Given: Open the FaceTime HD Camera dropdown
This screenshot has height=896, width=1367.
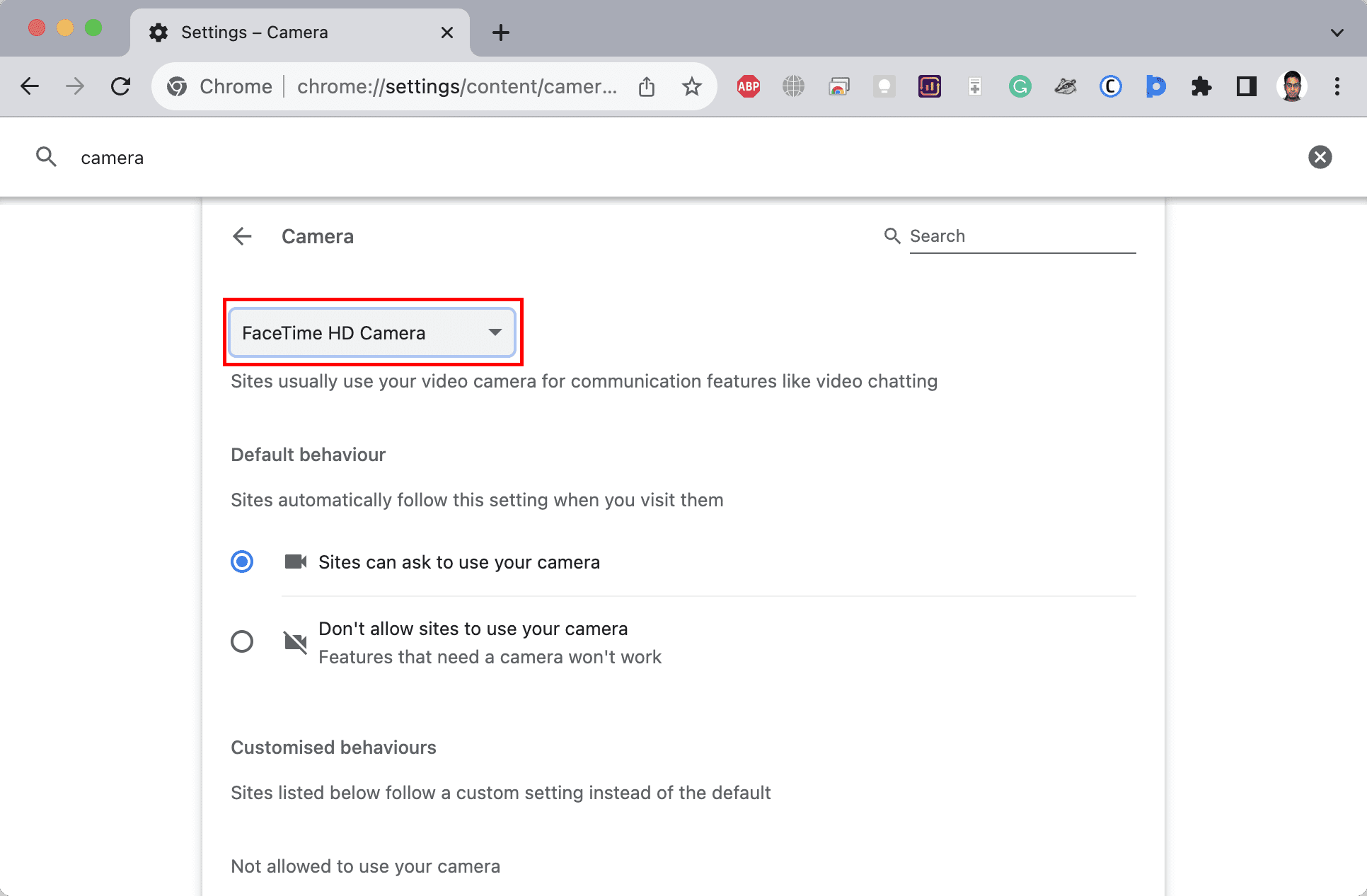Looking at the screenshot, I should click(372, 332).
